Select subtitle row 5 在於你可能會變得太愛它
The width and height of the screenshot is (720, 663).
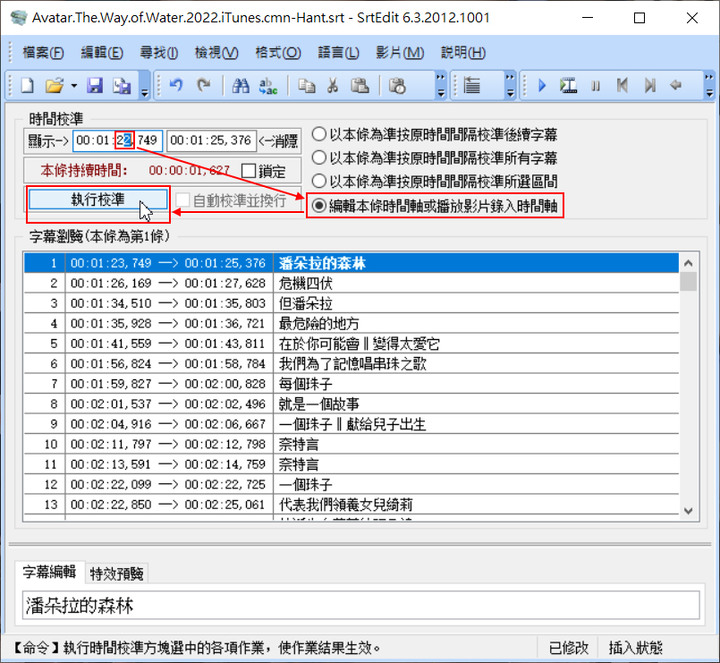[x=351, y=343]
